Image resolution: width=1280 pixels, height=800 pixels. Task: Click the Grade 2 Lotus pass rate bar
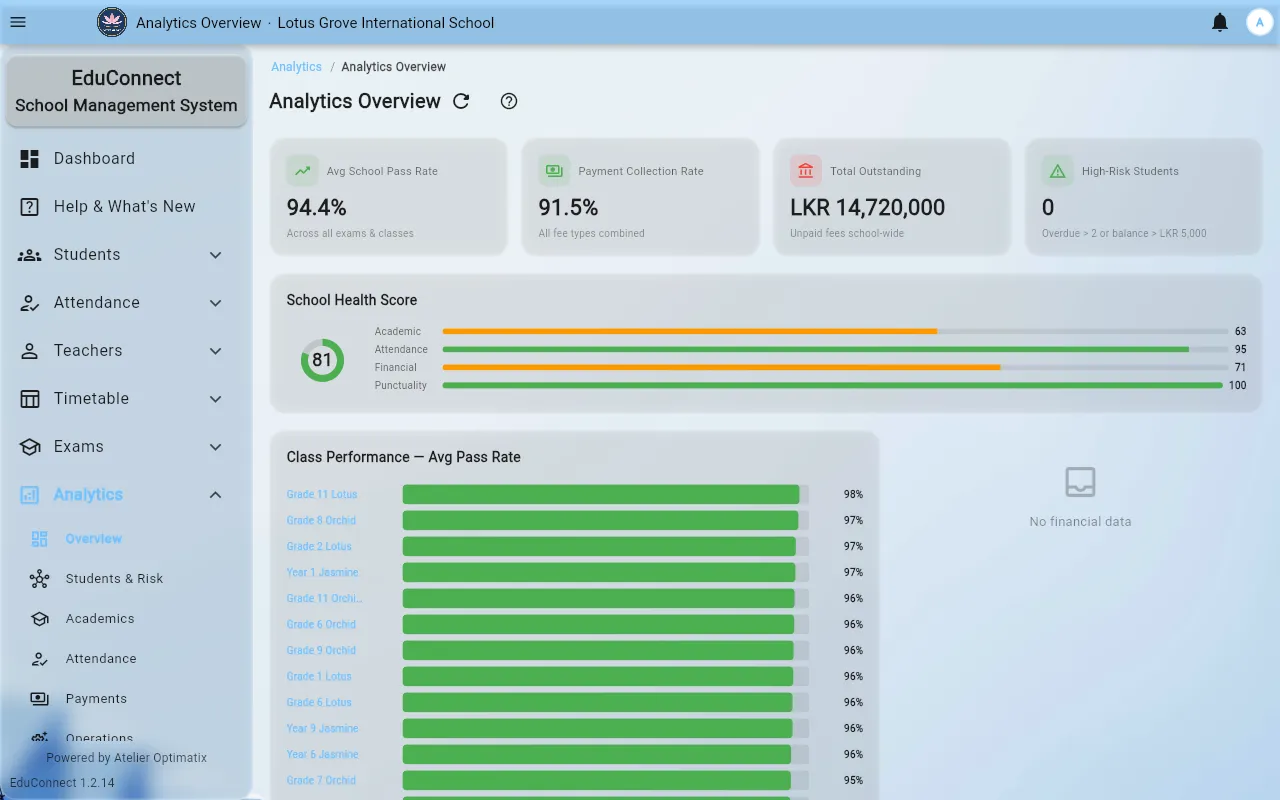click(606, 546)
